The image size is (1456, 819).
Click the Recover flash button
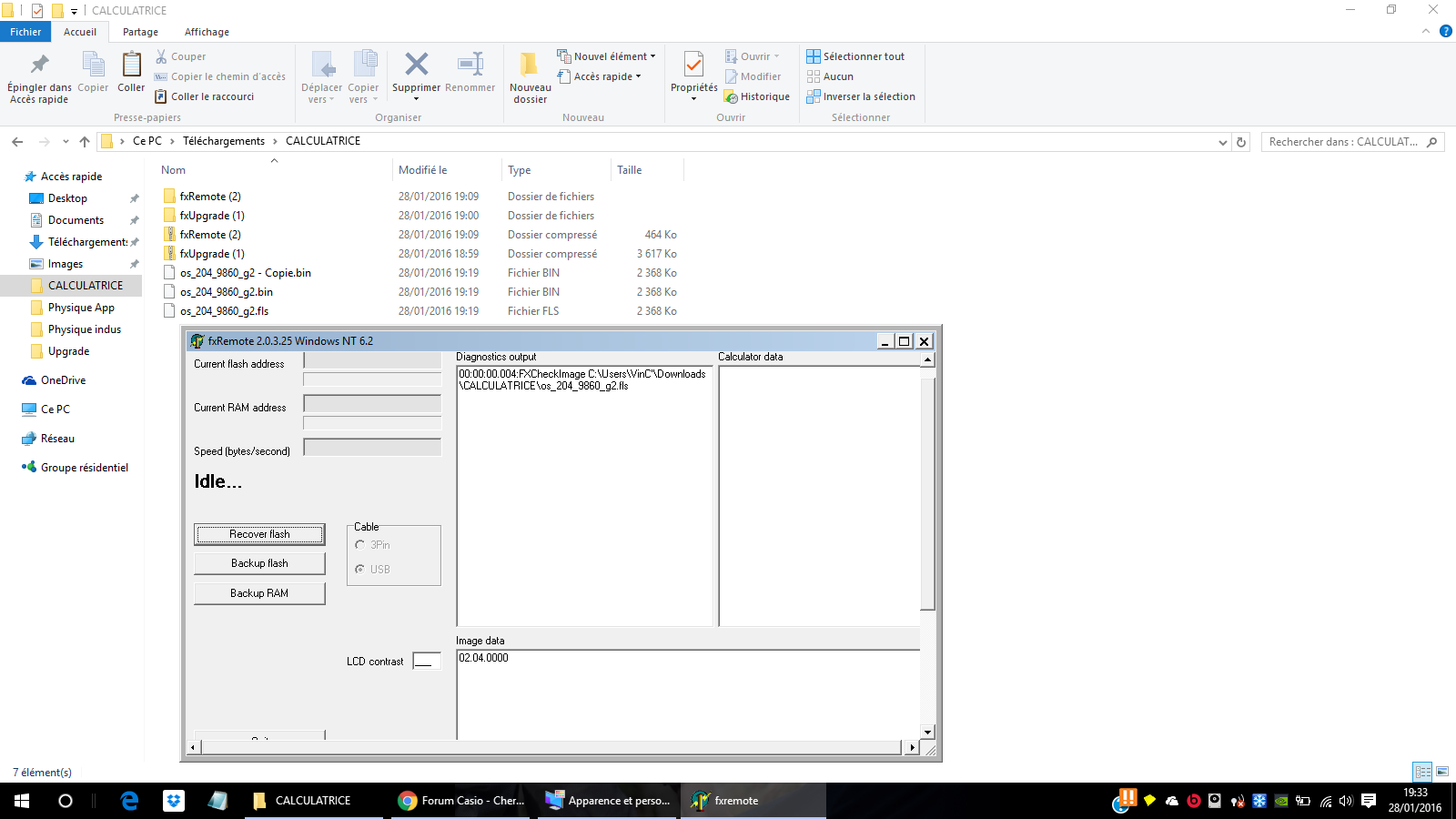(259, 534)
